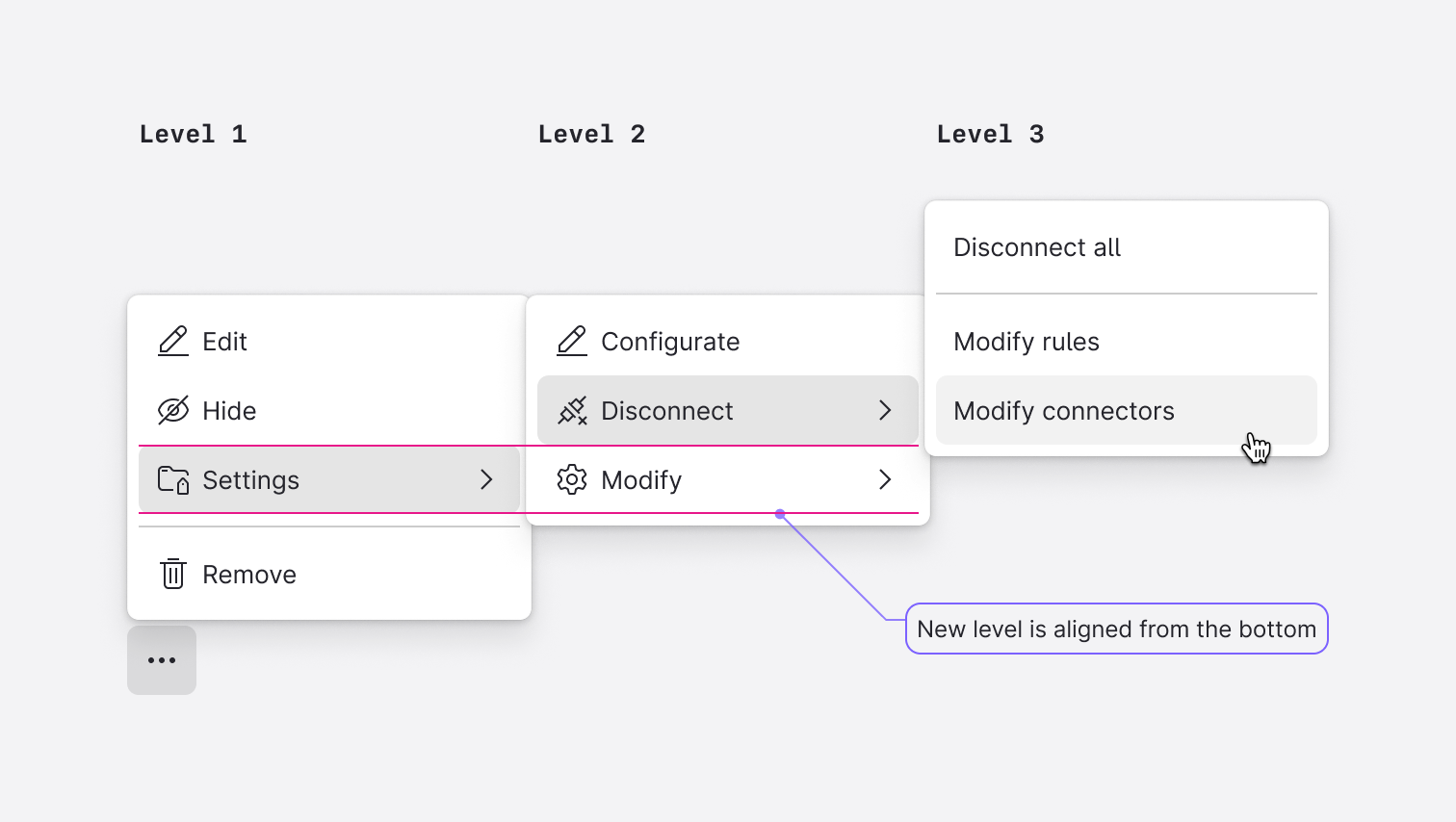1456x822 pixels.
Task: Select the Remove menu entry text
Action: pos(249,575)
